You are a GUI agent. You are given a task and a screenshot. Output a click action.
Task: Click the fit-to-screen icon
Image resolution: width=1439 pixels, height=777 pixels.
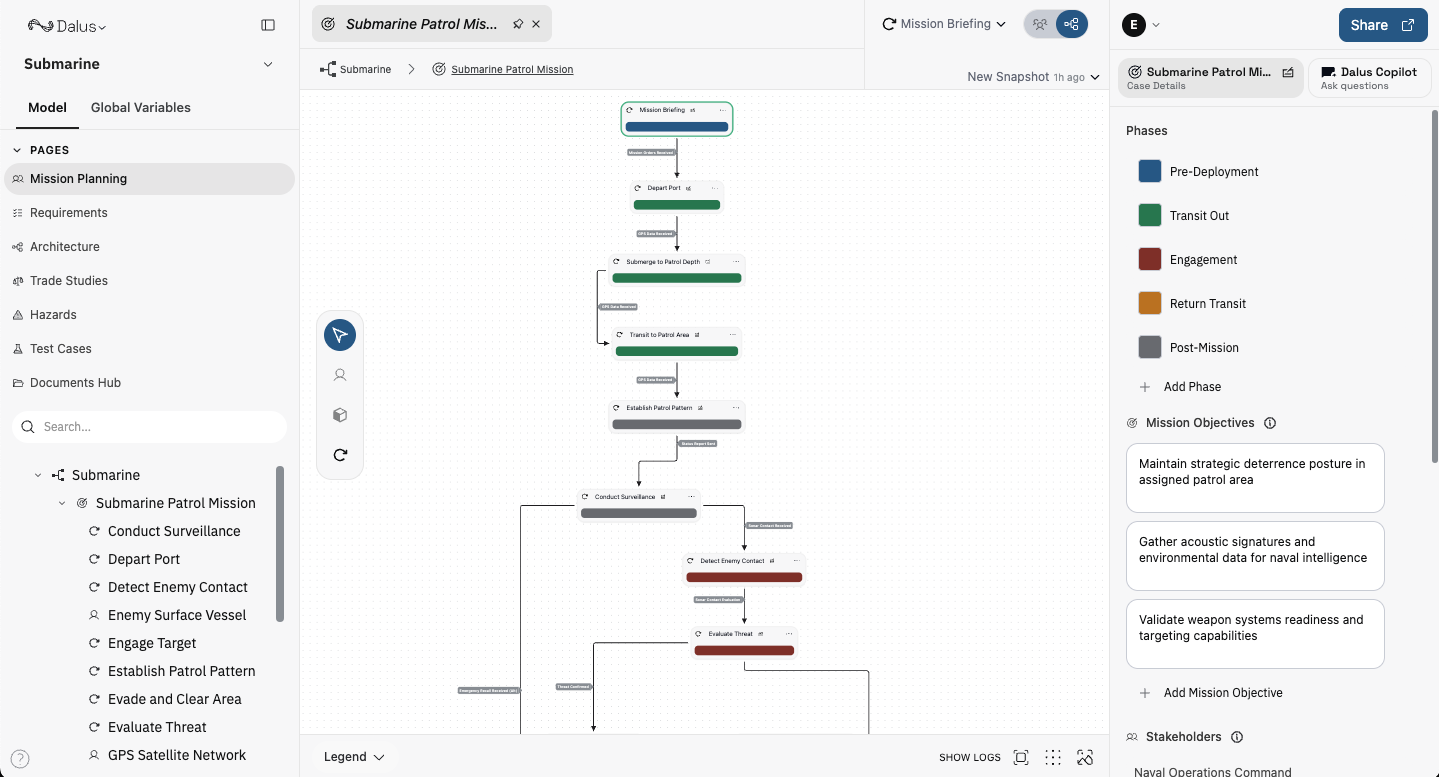tap(1021, 757)
